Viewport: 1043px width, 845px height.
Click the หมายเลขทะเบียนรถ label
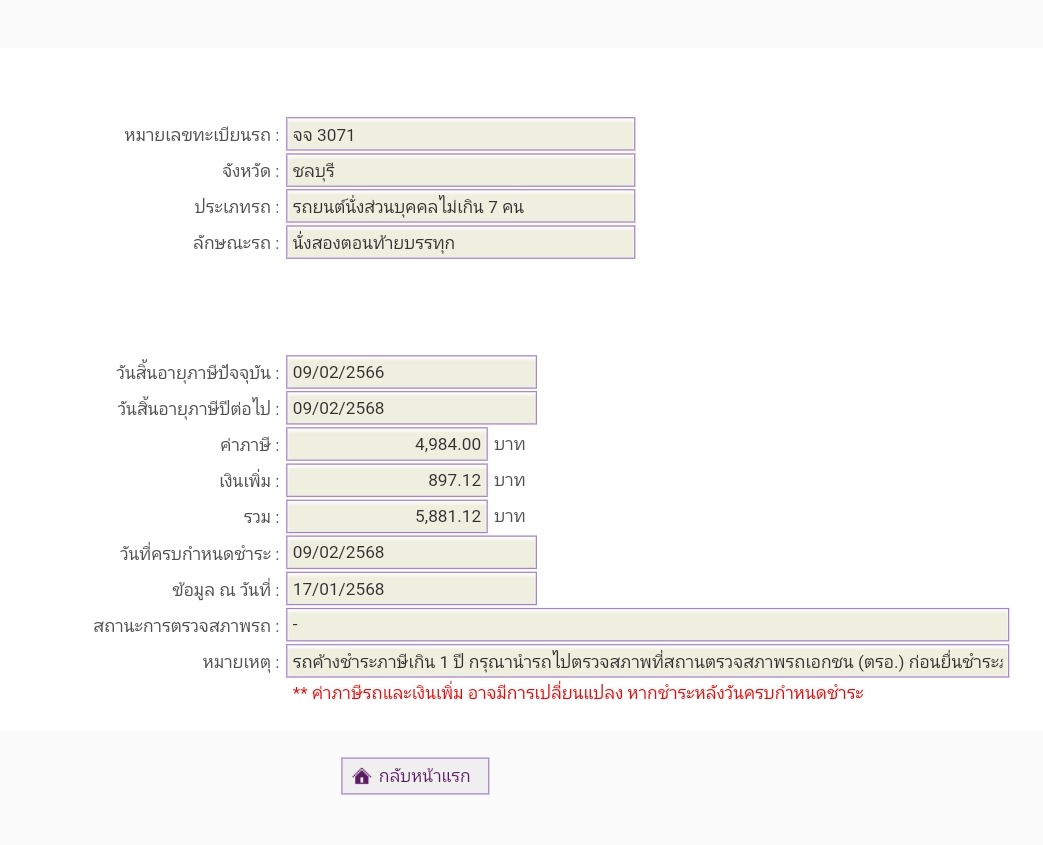point(202,135)
